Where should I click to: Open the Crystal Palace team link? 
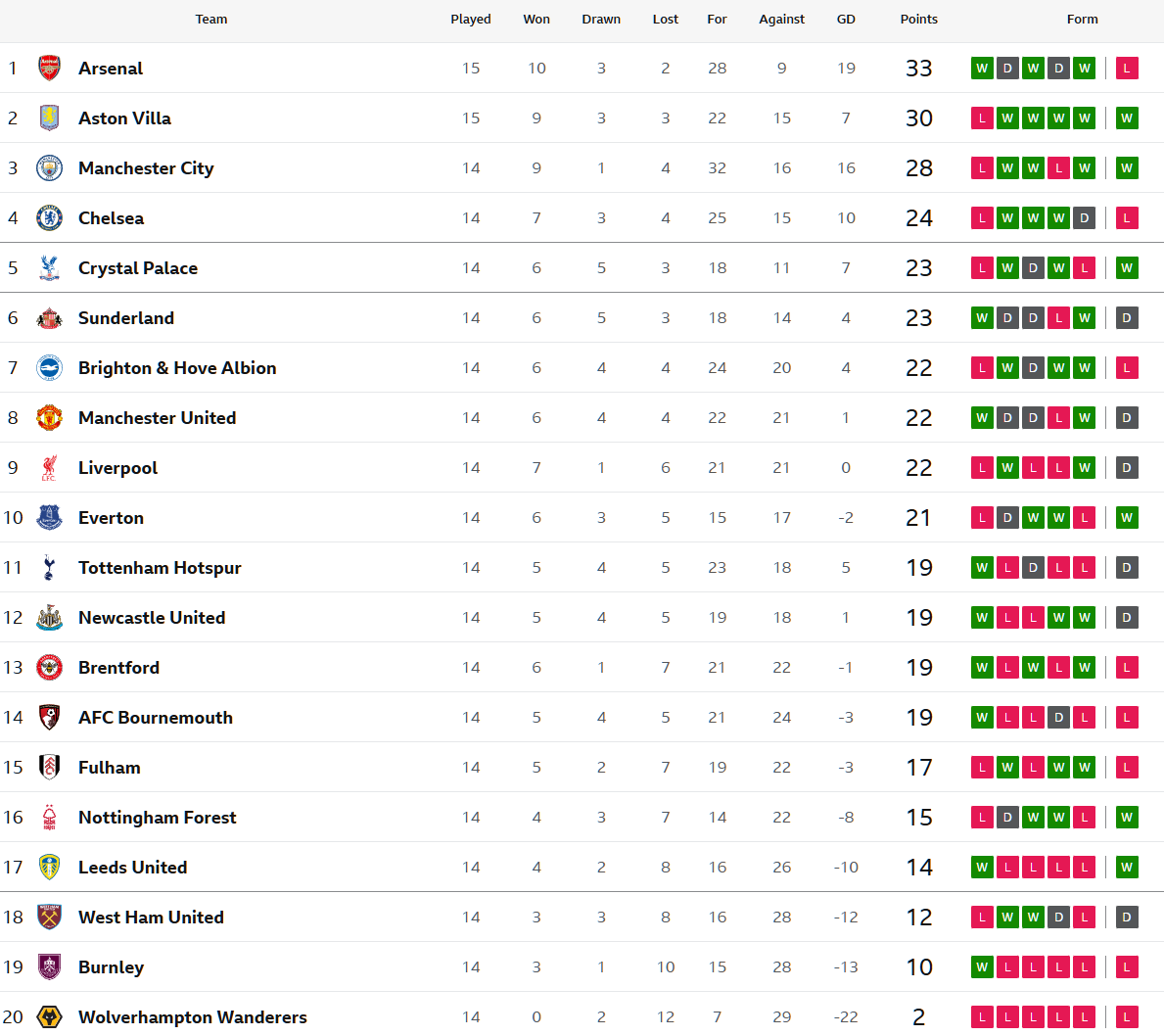pos(138,267)
